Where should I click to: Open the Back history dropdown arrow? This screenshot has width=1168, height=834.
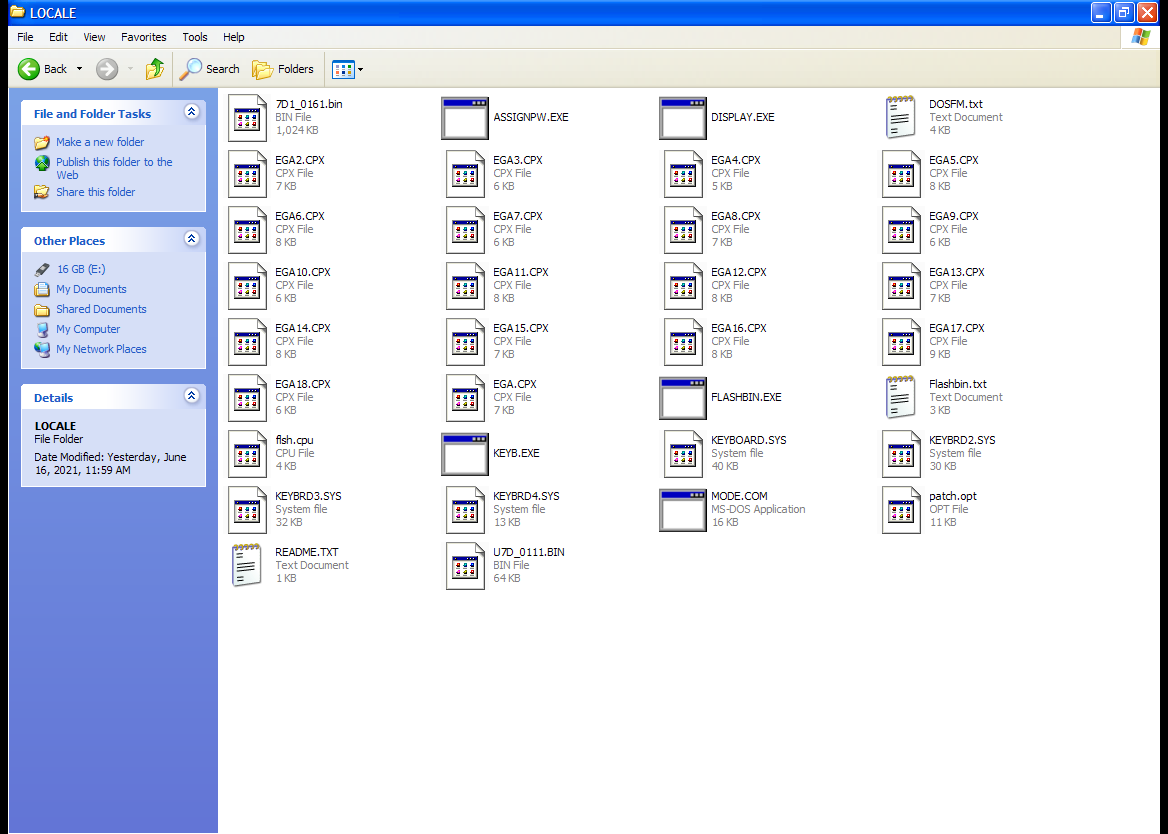(80, 69)
